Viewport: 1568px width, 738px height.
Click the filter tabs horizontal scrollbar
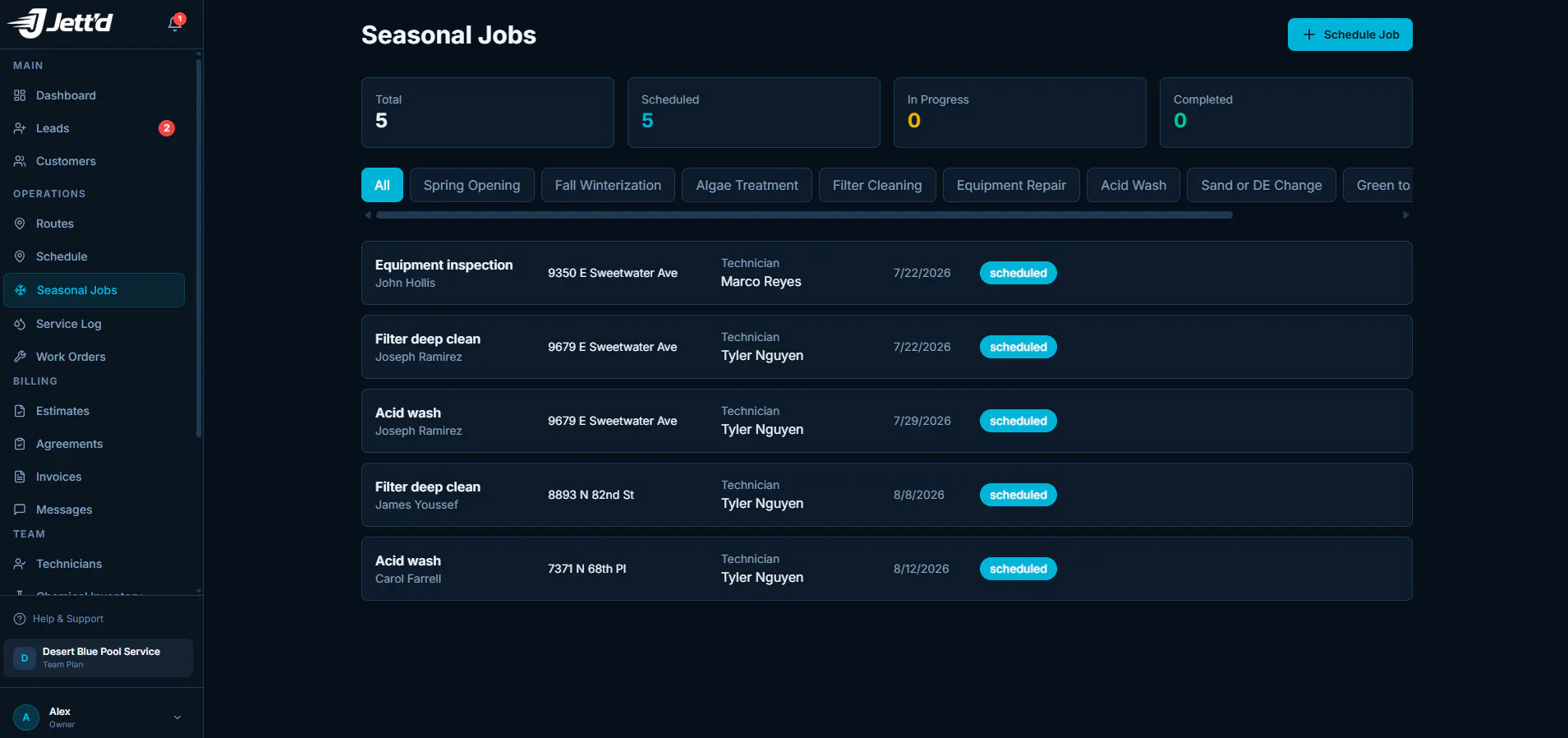pos(804,215)
